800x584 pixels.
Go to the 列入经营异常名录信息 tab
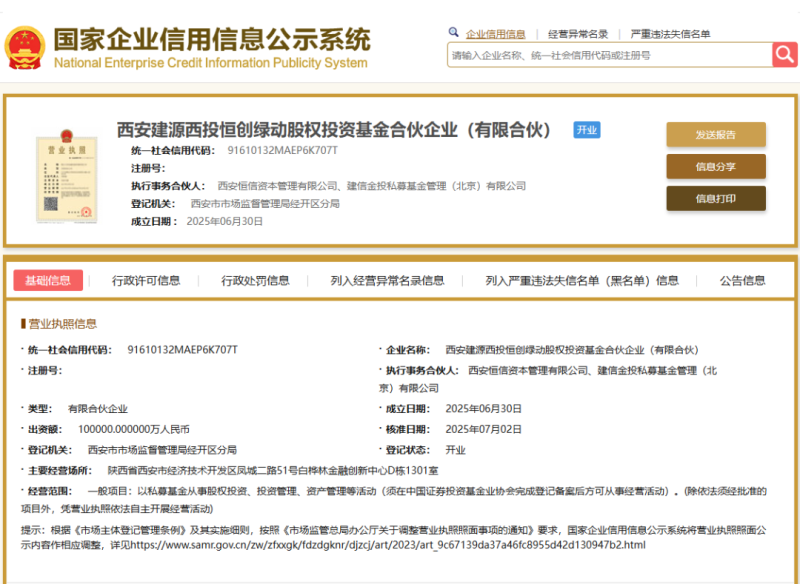[x=387, y=280]
